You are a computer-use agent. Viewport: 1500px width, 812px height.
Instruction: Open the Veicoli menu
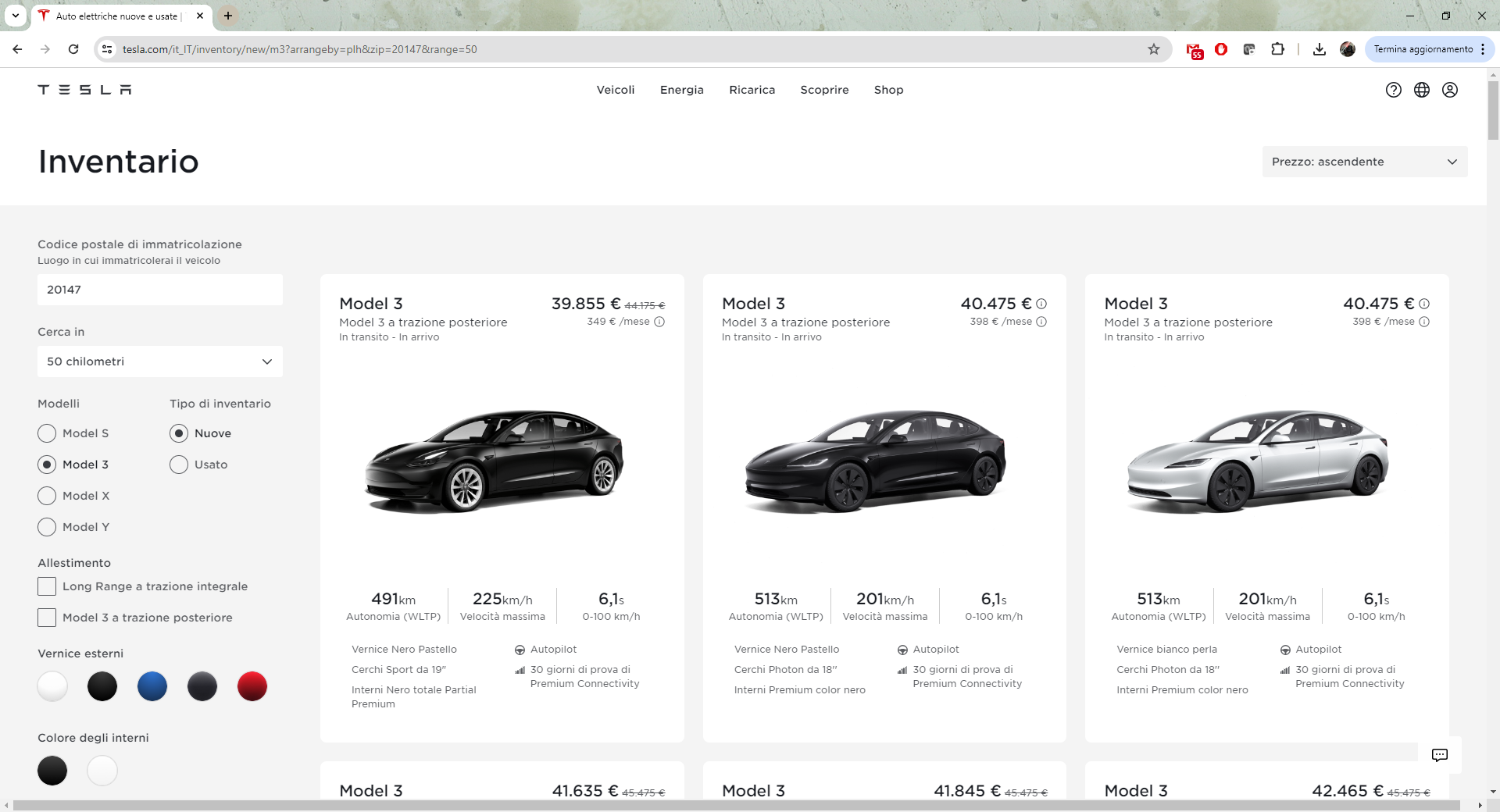point(616,90)
